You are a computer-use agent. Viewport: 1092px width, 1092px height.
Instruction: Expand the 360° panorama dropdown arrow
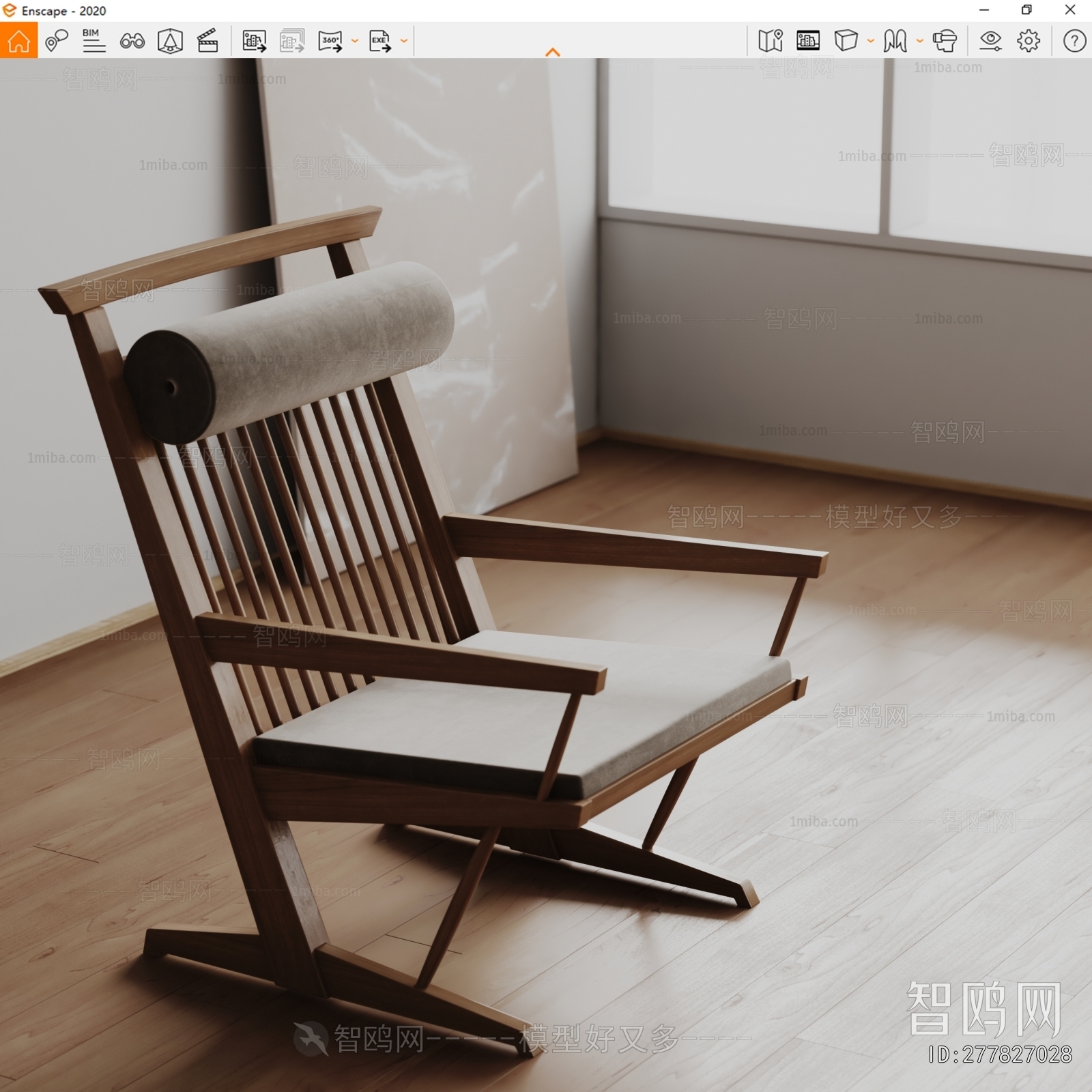[355, 41]
